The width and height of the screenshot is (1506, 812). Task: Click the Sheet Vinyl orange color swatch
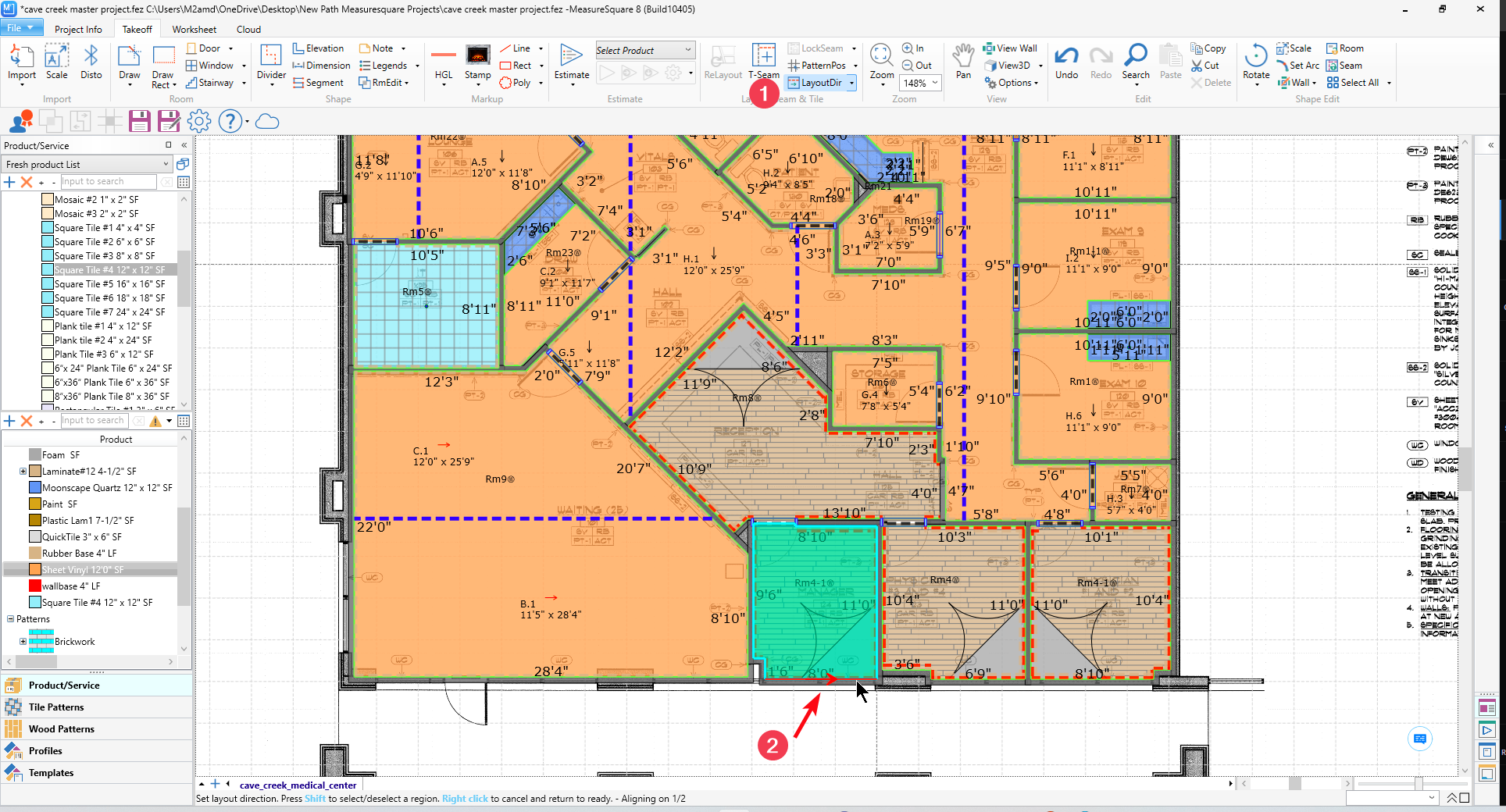pos(35,570)
